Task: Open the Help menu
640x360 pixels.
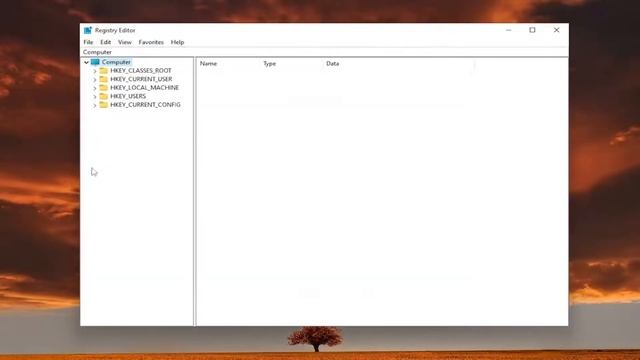Action: 177,42
